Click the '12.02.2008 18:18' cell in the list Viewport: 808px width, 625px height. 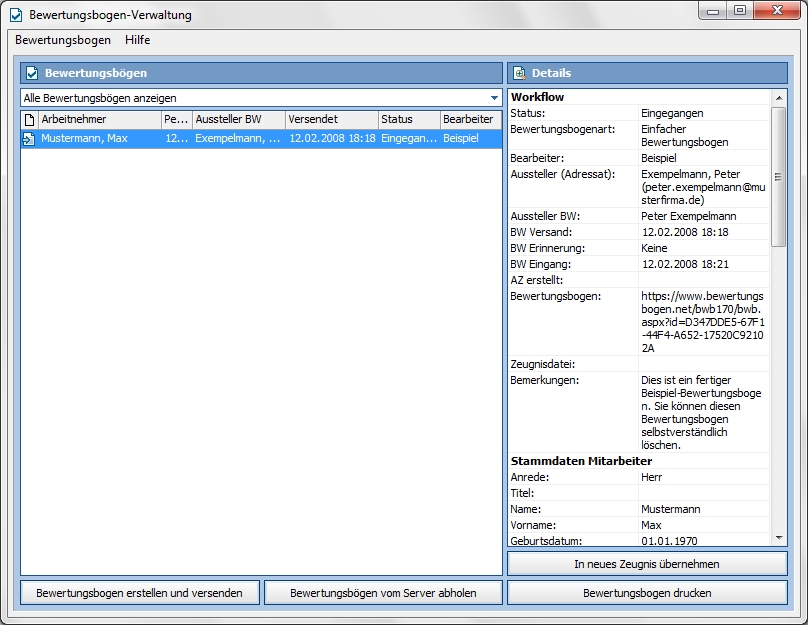[332, 139]
